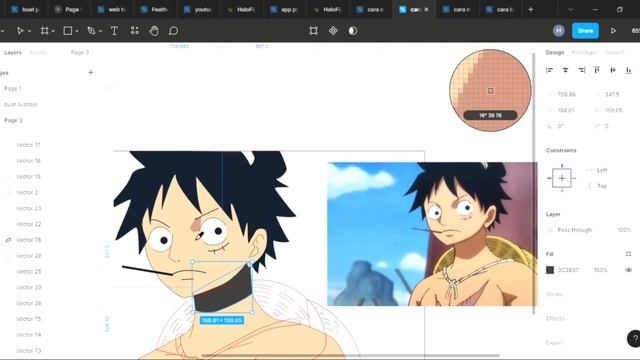Image resolution: width=640 pixels, height=360 pixels.
Task: Click the dark fill color swatch
Action: tap(550, 270)
